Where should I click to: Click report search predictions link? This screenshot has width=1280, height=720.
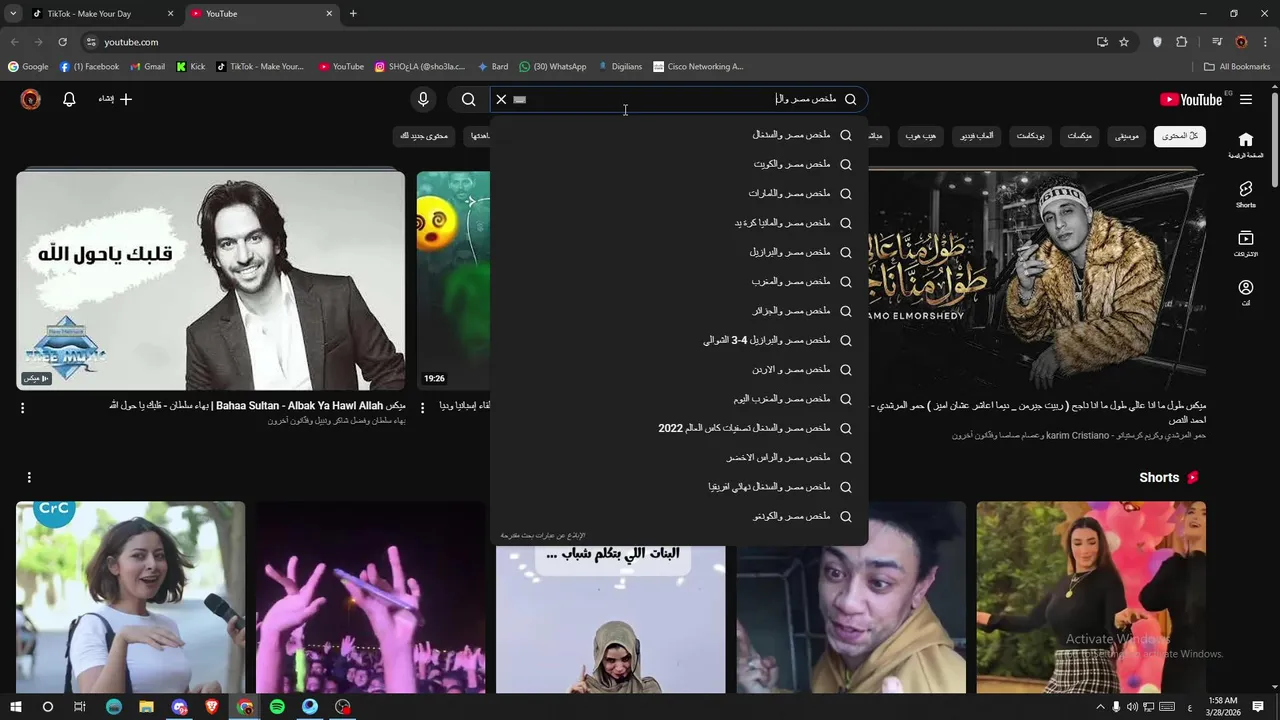pyautogui.click(x=543, y=536)
